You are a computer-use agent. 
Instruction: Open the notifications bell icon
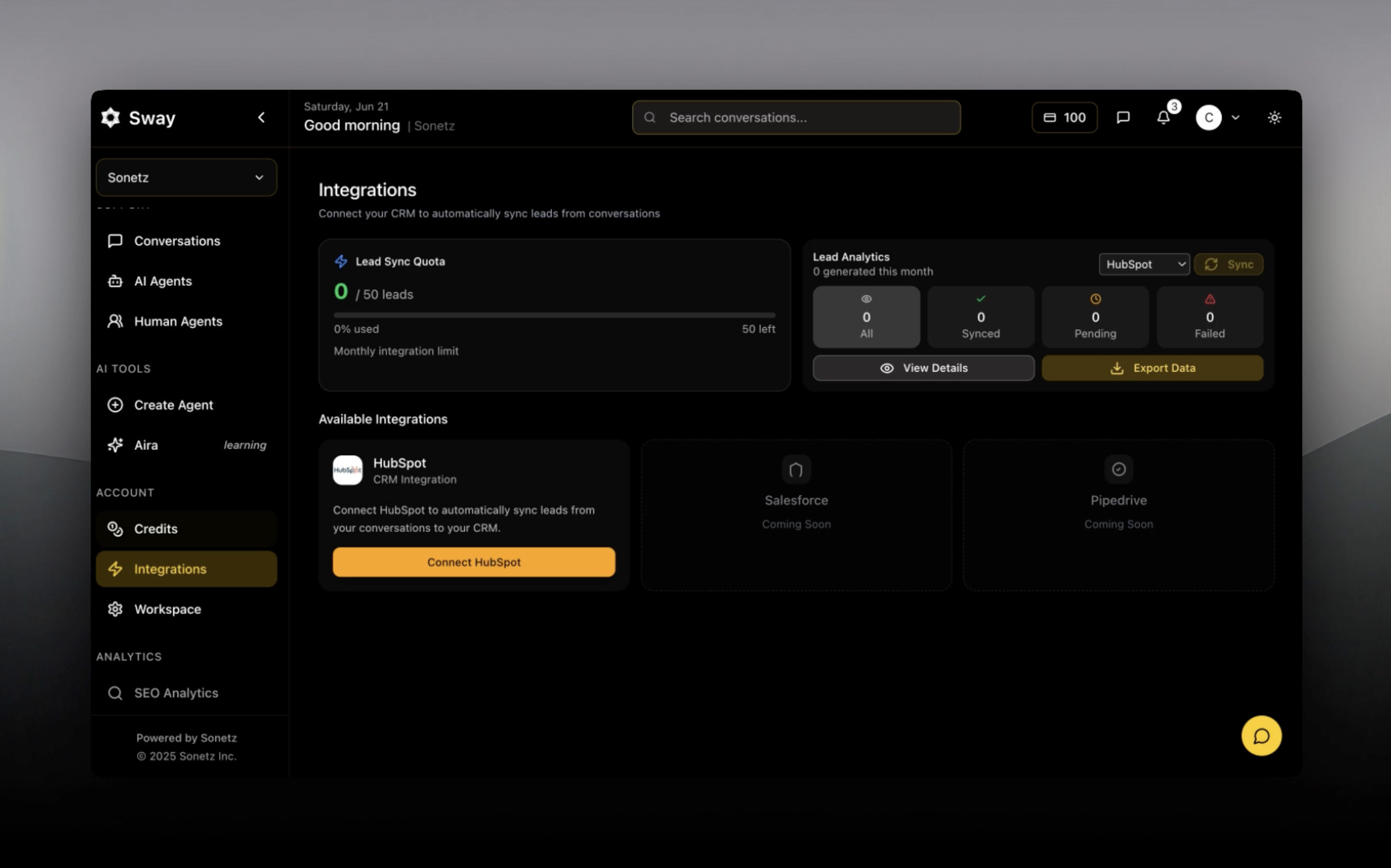click(1163, 117)
